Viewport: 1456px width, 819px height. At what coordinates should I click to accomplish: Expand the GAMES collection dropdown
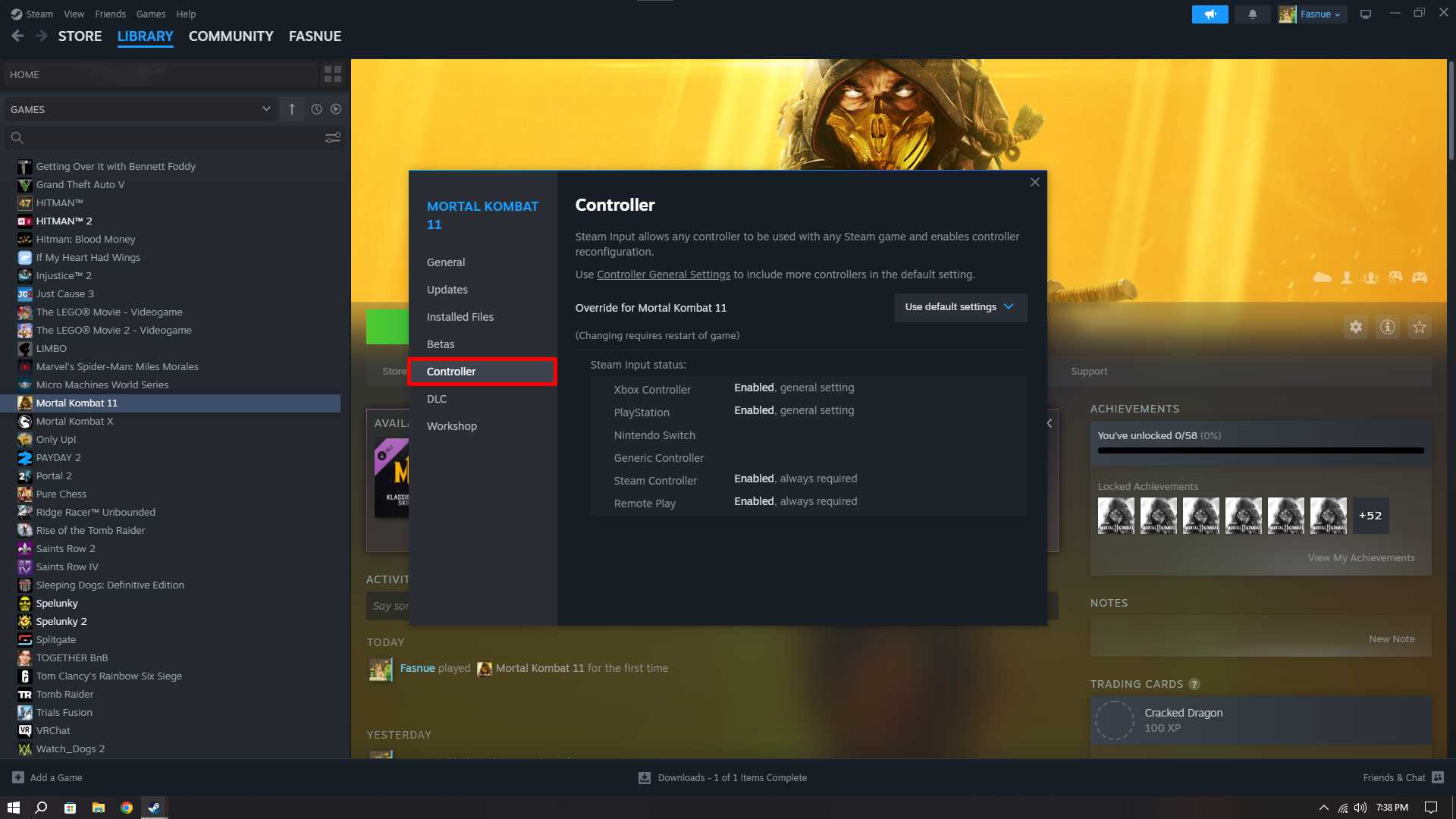pos(265,109)
